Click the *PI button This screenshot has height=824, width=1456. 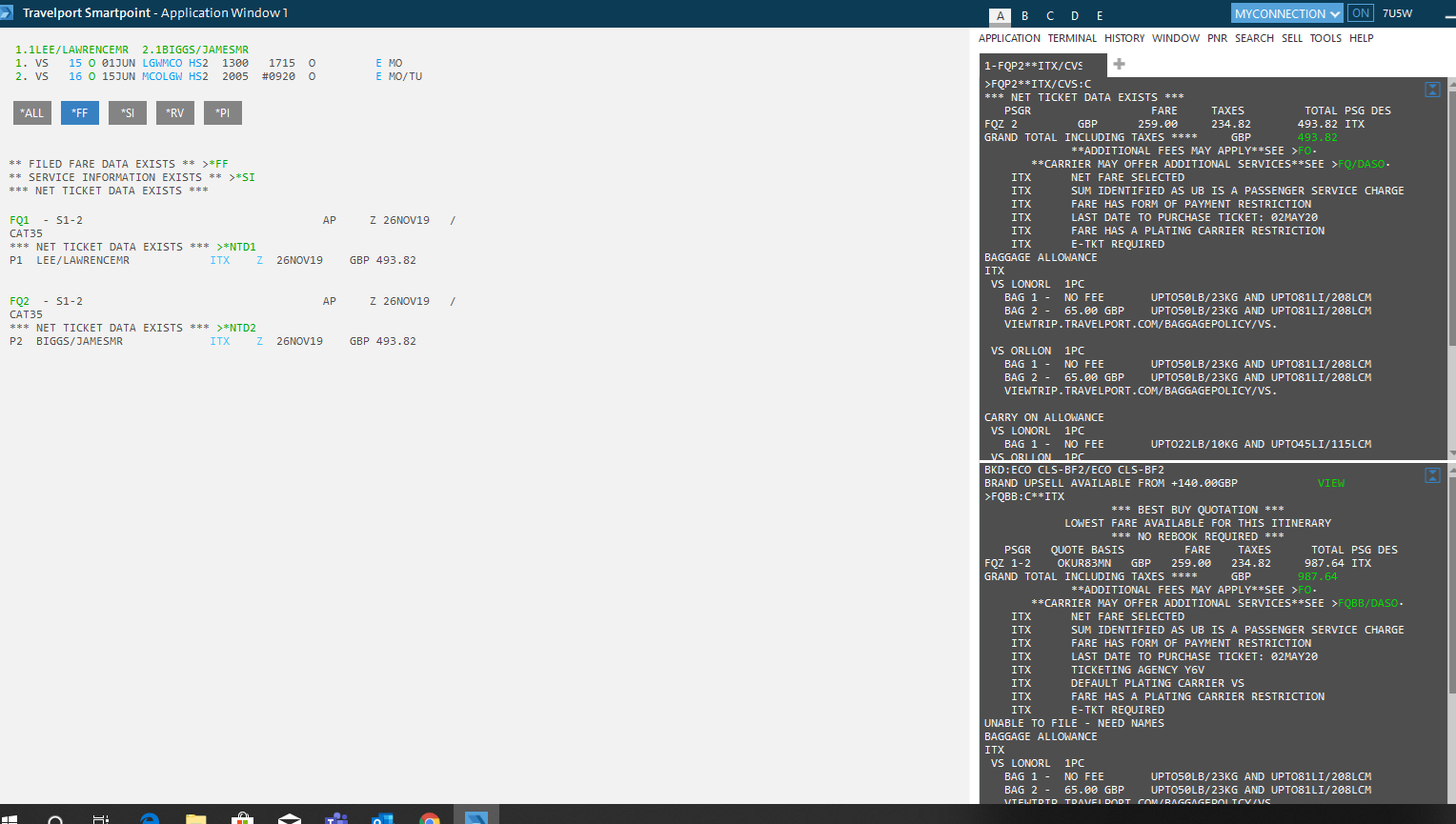pos(223,113)
